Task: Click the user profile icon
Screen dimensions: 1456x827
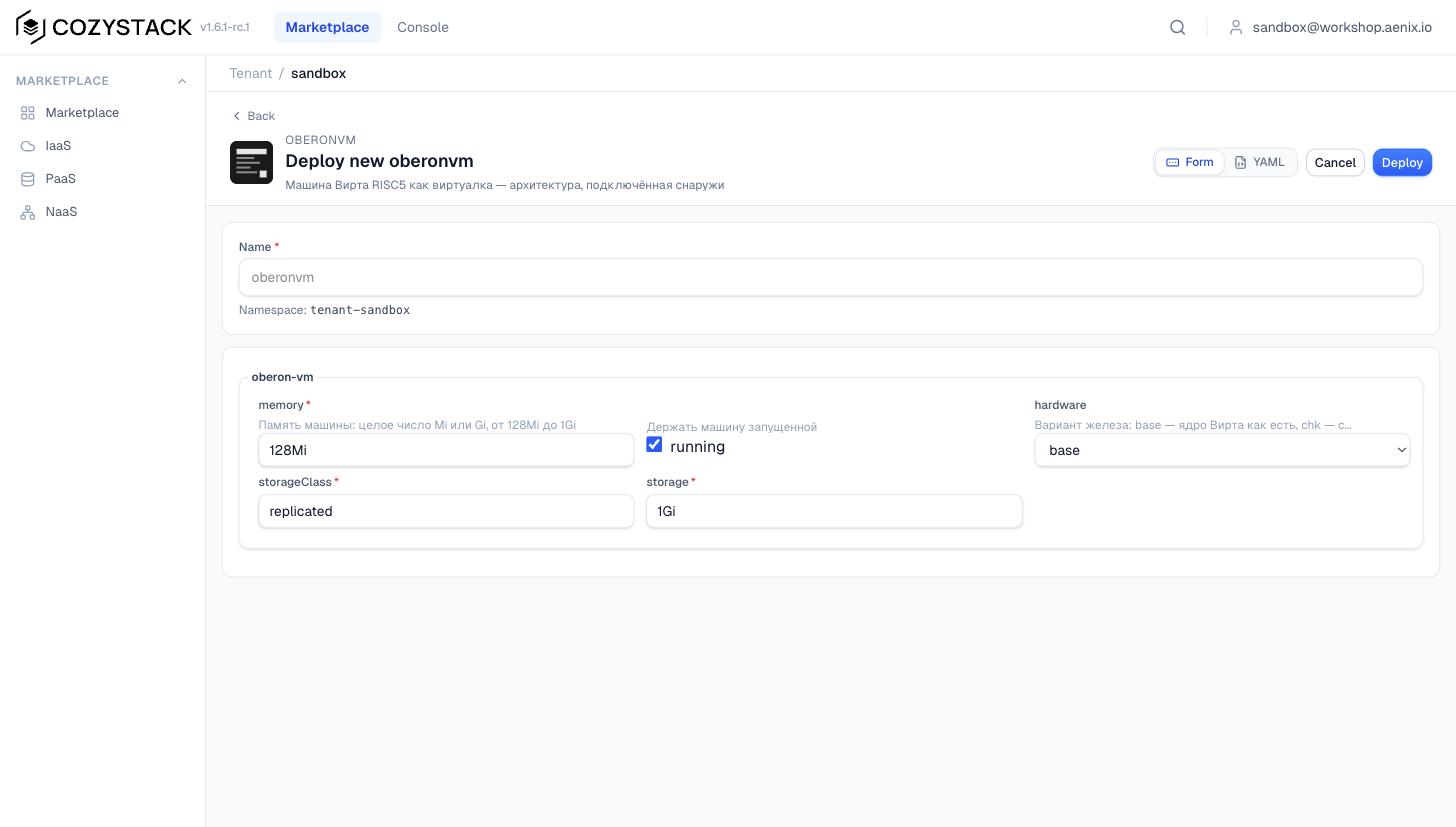Action: click(x=1236, y=27)
